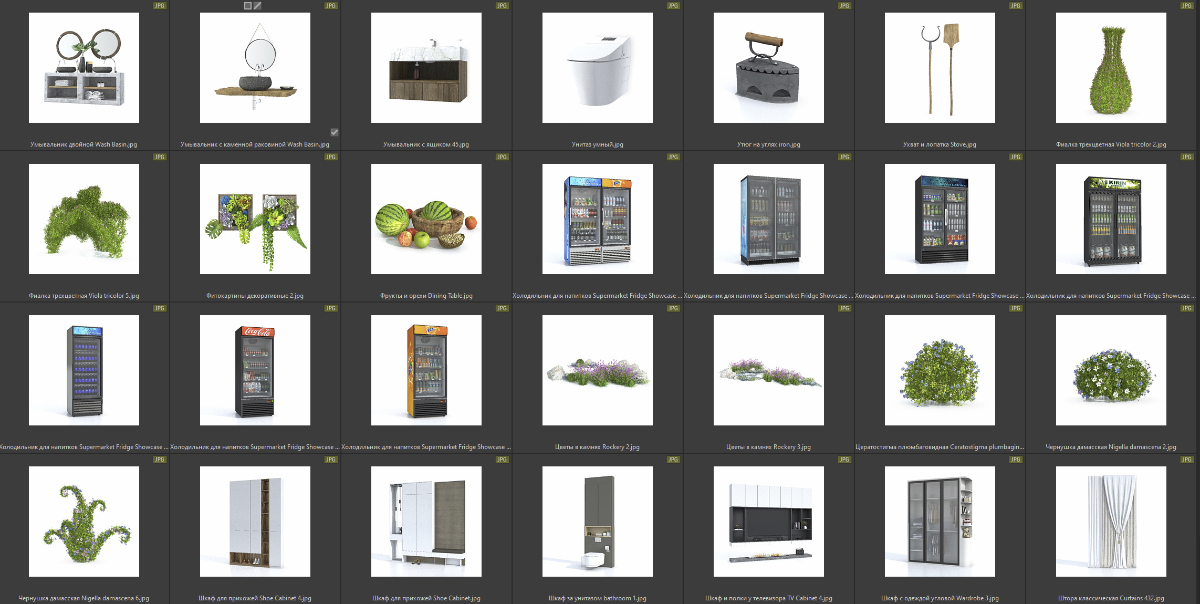Select the decorative phyto wall pictures thumbnail
The width and height of the screenshot is (1200, 604).
256,220
